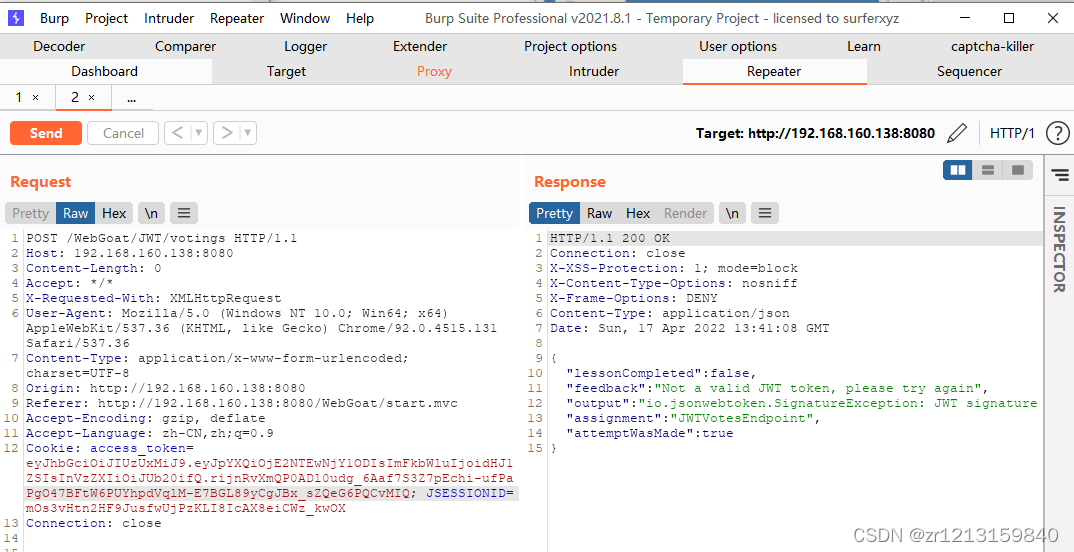Select Repeater request tab 2
This screenshot has height=552, width=1074.
(x=75, y=98)
